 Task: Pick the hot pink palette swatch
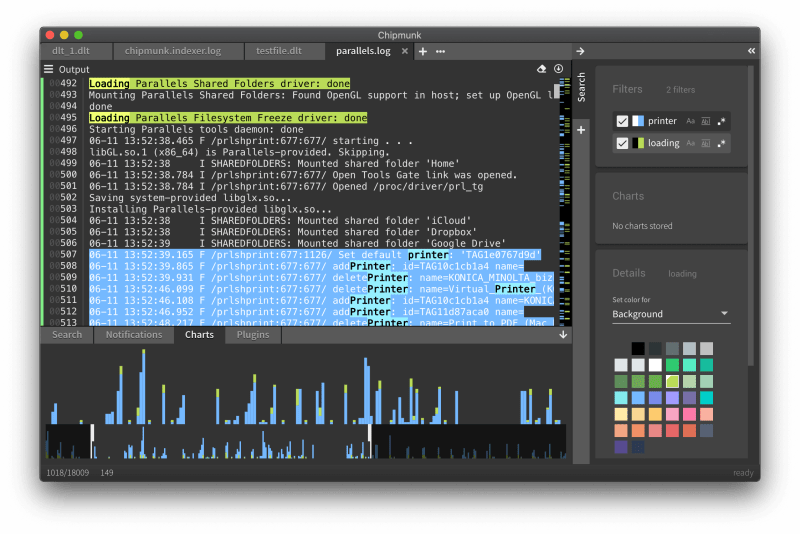coord(689,414)
